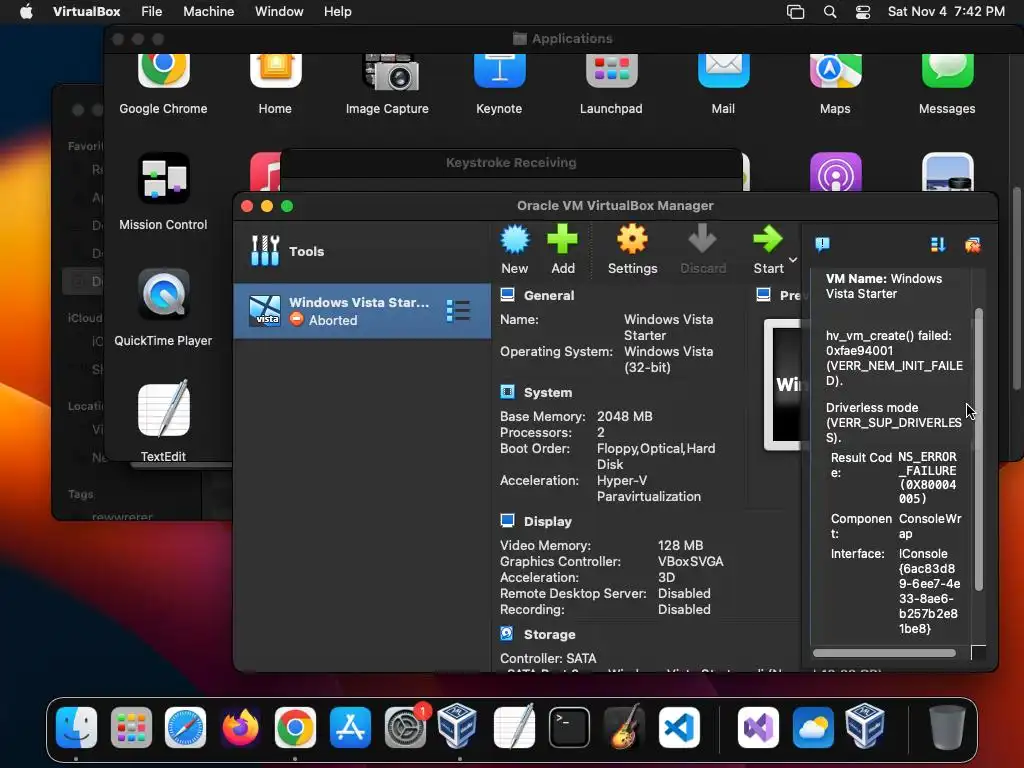
Task: Open Control Center in menu bar
Action: [x=863, y=12]
